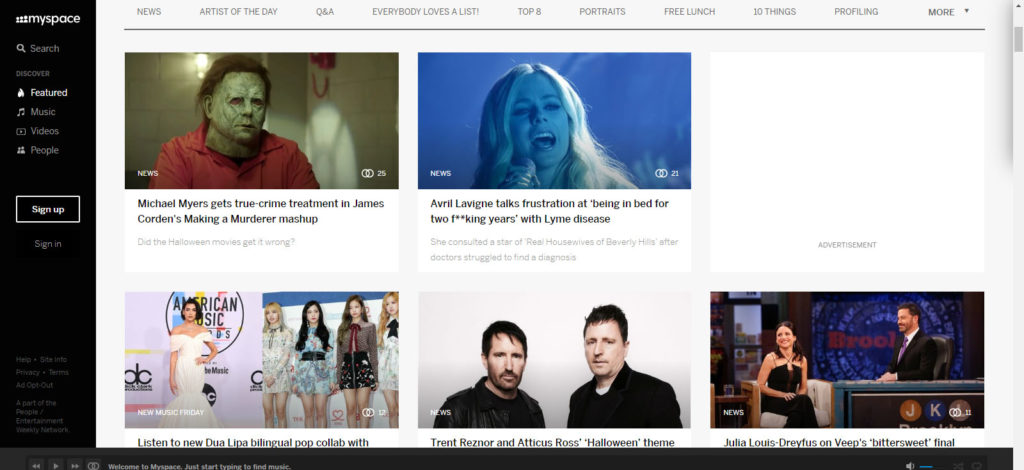1024x470 pixels.
Task: Click the player connect rings icon
Action: (x=93, y=465)
